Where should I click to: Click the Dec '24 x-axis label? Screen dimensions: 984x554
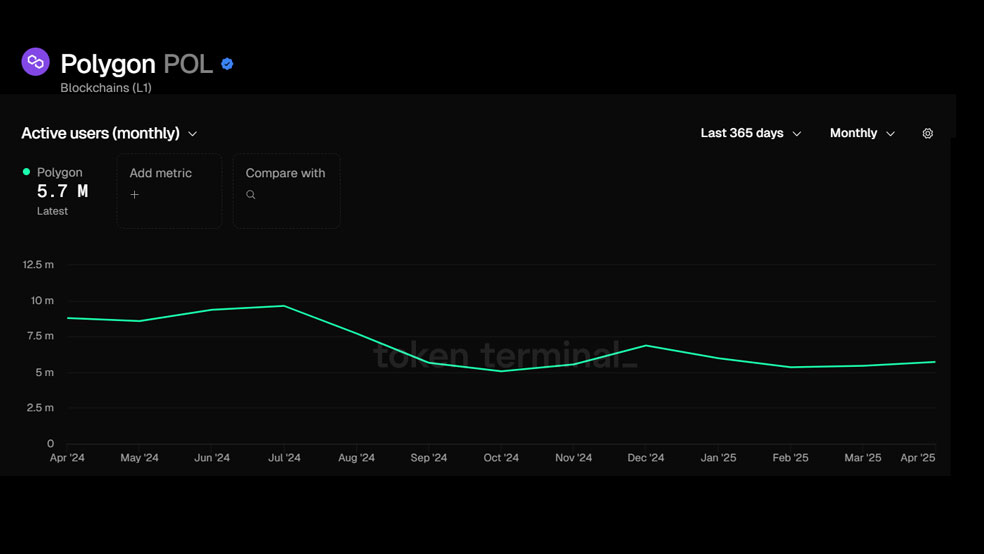(x=646, y=458)
